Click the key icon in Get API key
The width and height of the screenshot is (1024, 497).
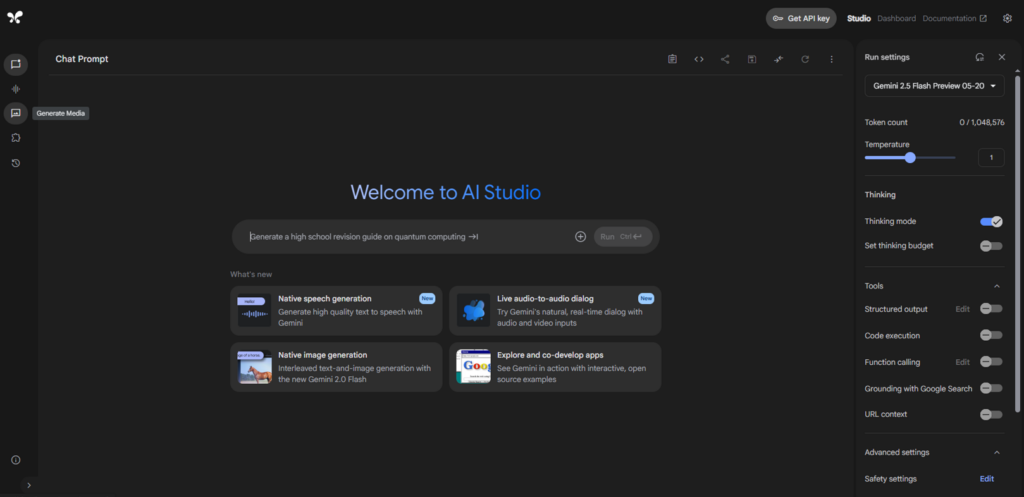point(778,18)
